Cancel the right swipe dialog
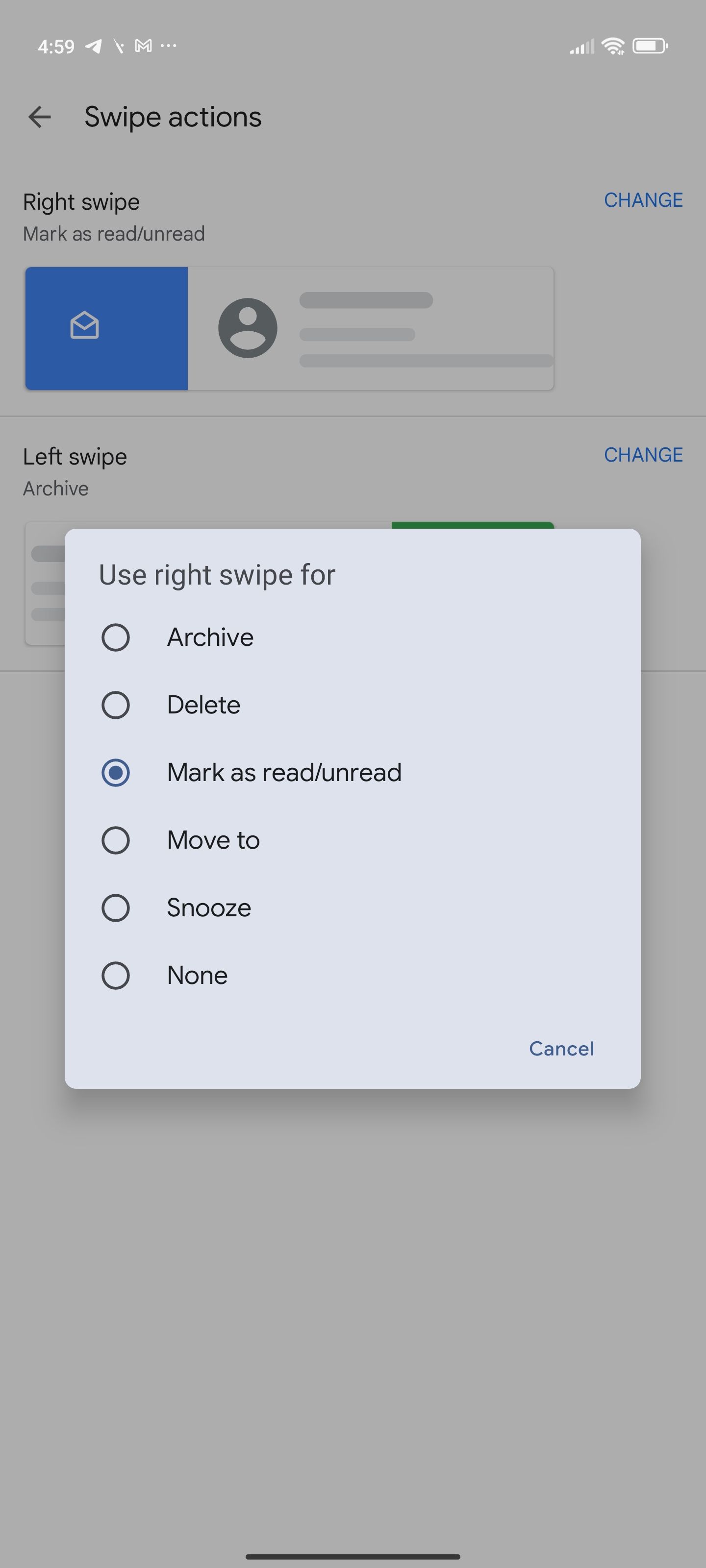Image resolution: width=706 pixels, height=1568 pixels. (x=561, y=1048)
